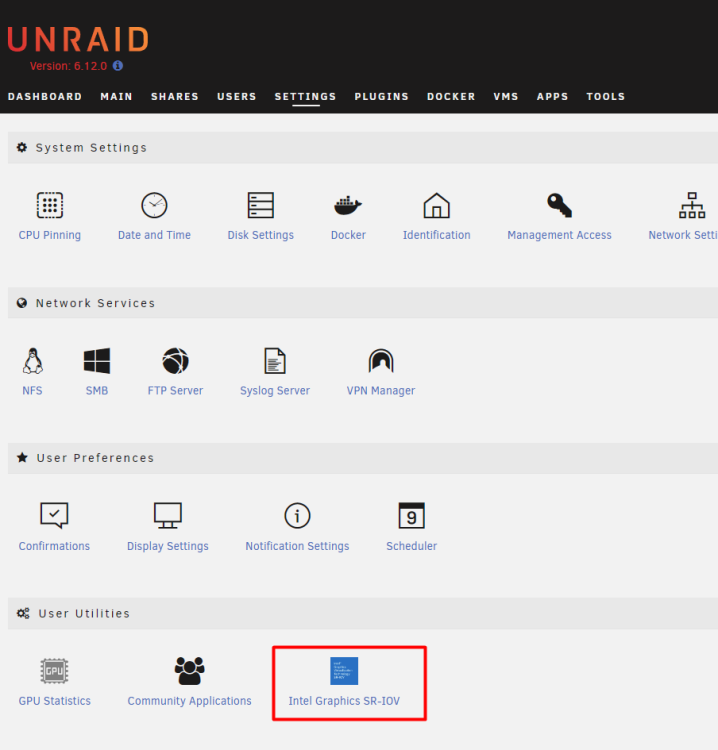Click the Scheduler link text
718x750 pixels.
(411, 546)
